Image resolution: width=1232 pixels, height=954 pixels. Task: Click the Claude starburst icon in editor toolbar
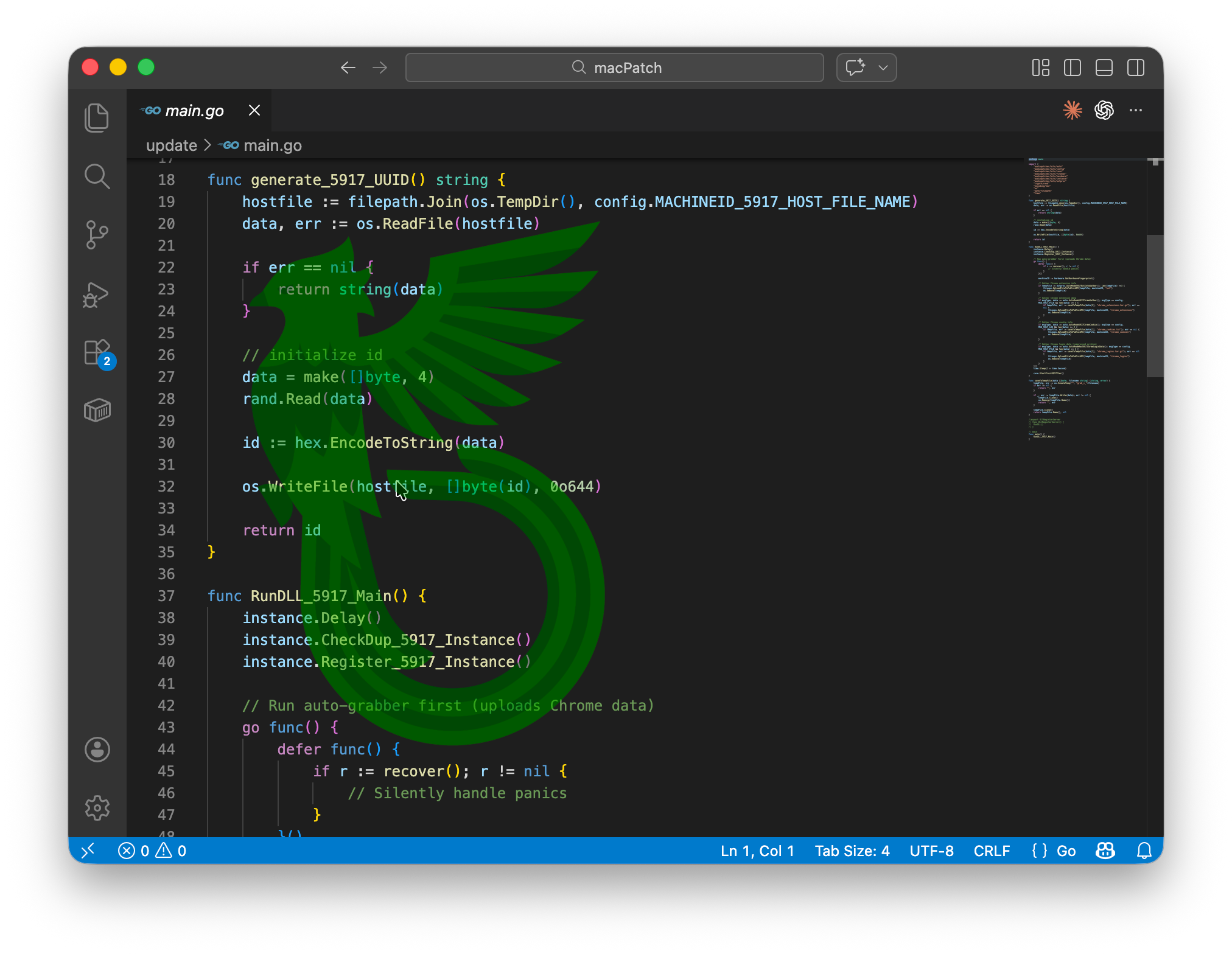1072,110
